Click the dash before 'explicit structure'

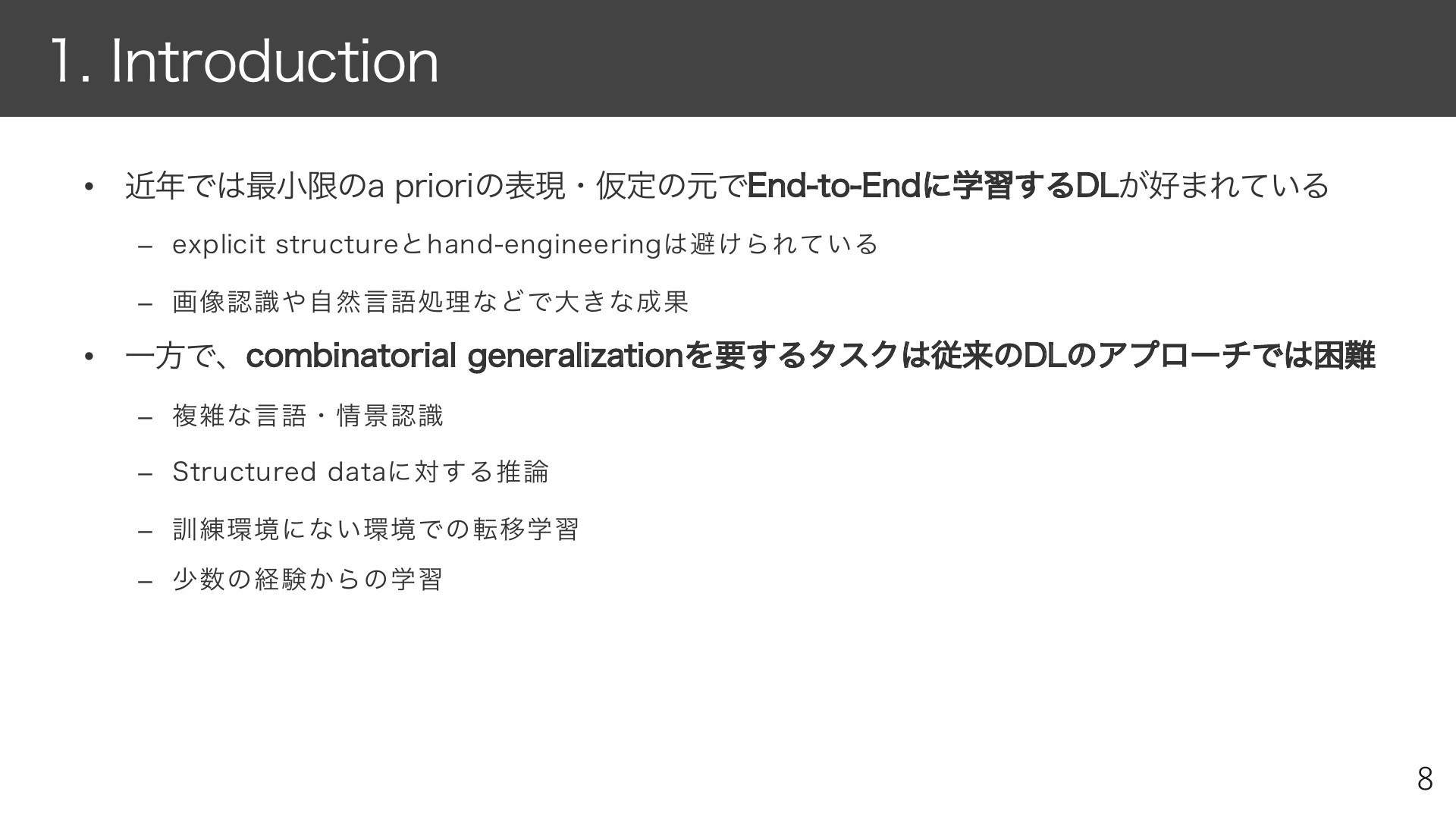tap(146, 247)
